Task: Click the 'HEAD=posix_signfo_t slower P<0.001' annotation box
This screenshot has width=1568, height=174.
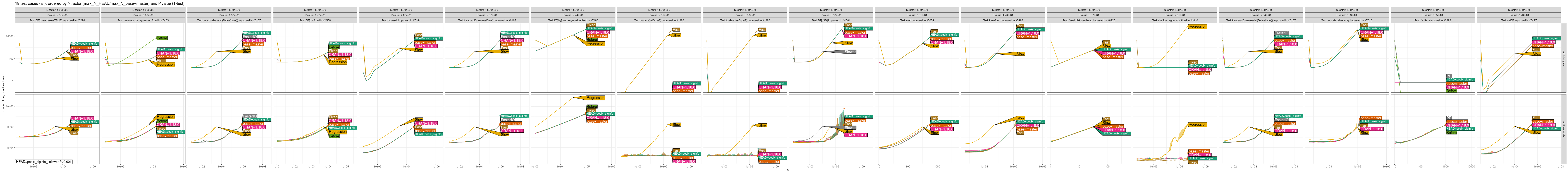Action: 44,161
